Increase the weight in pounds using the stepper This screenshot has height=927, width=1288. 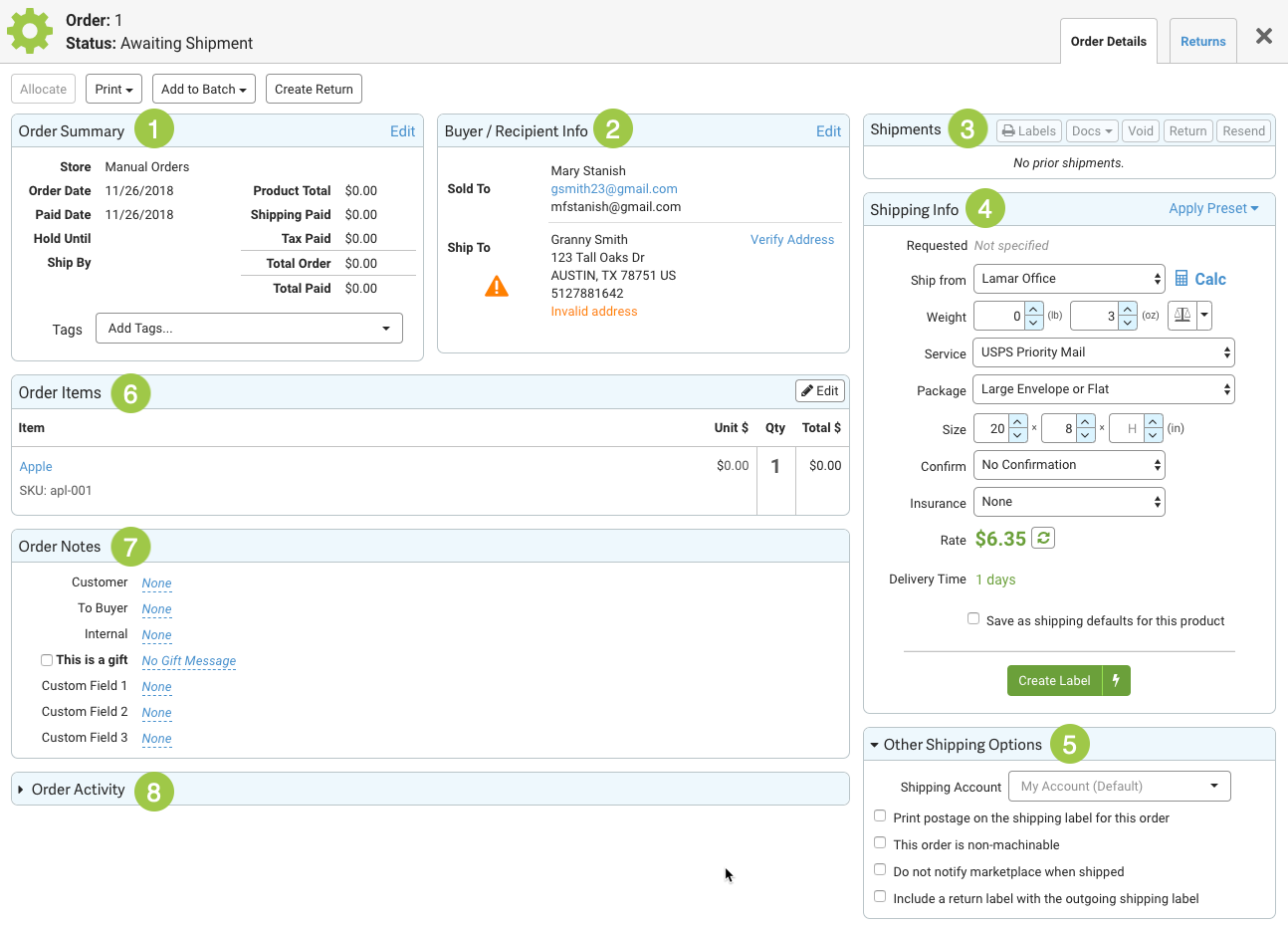coord(1034,309)
